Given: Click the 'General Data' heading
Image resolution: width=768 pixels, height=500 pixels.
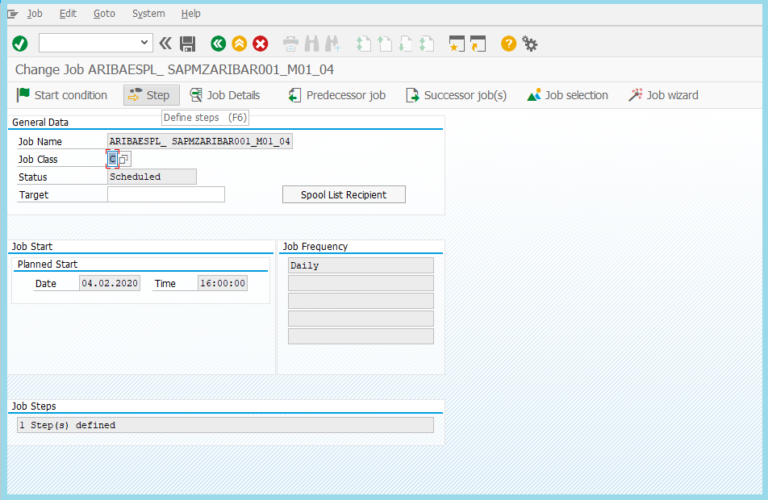Looking at the screenshot, I should click(x=40, y=122).
